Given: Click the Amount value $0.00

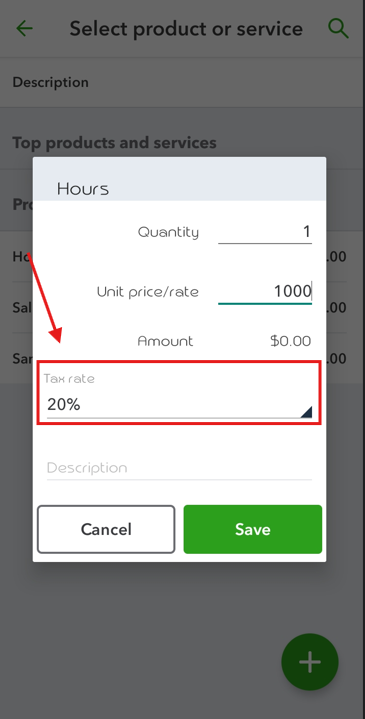Looking at the screenshot, I should coord(291,341).
